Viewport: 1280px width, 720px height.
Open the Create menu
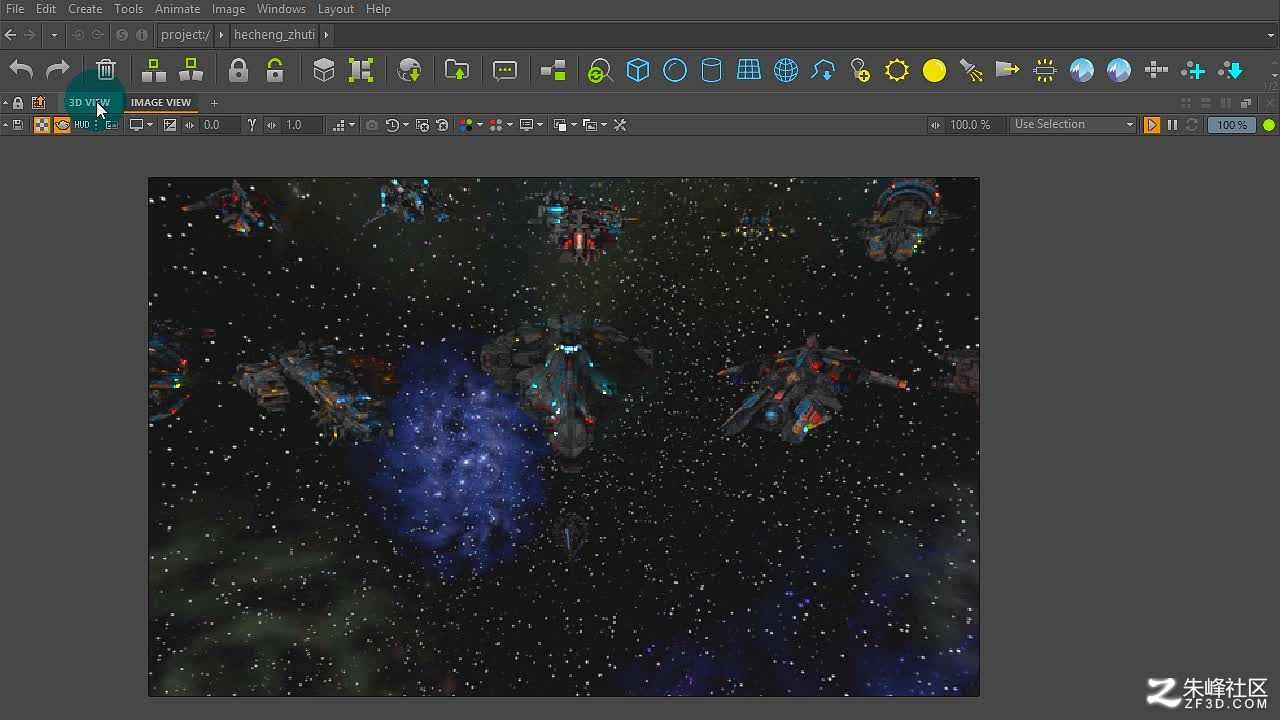tap(85, 9)
